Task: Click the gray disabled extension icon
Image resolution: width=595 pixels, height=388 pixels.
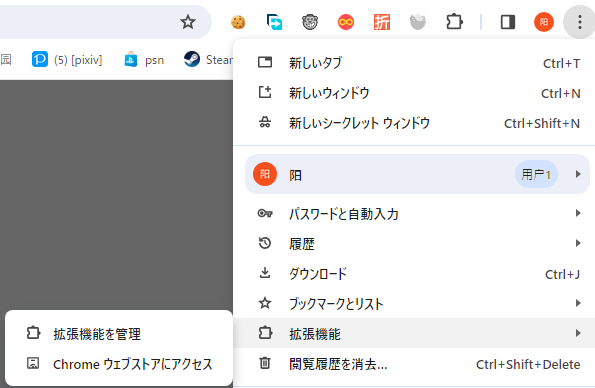Action: pyautogui.click(x=418, y=22)
